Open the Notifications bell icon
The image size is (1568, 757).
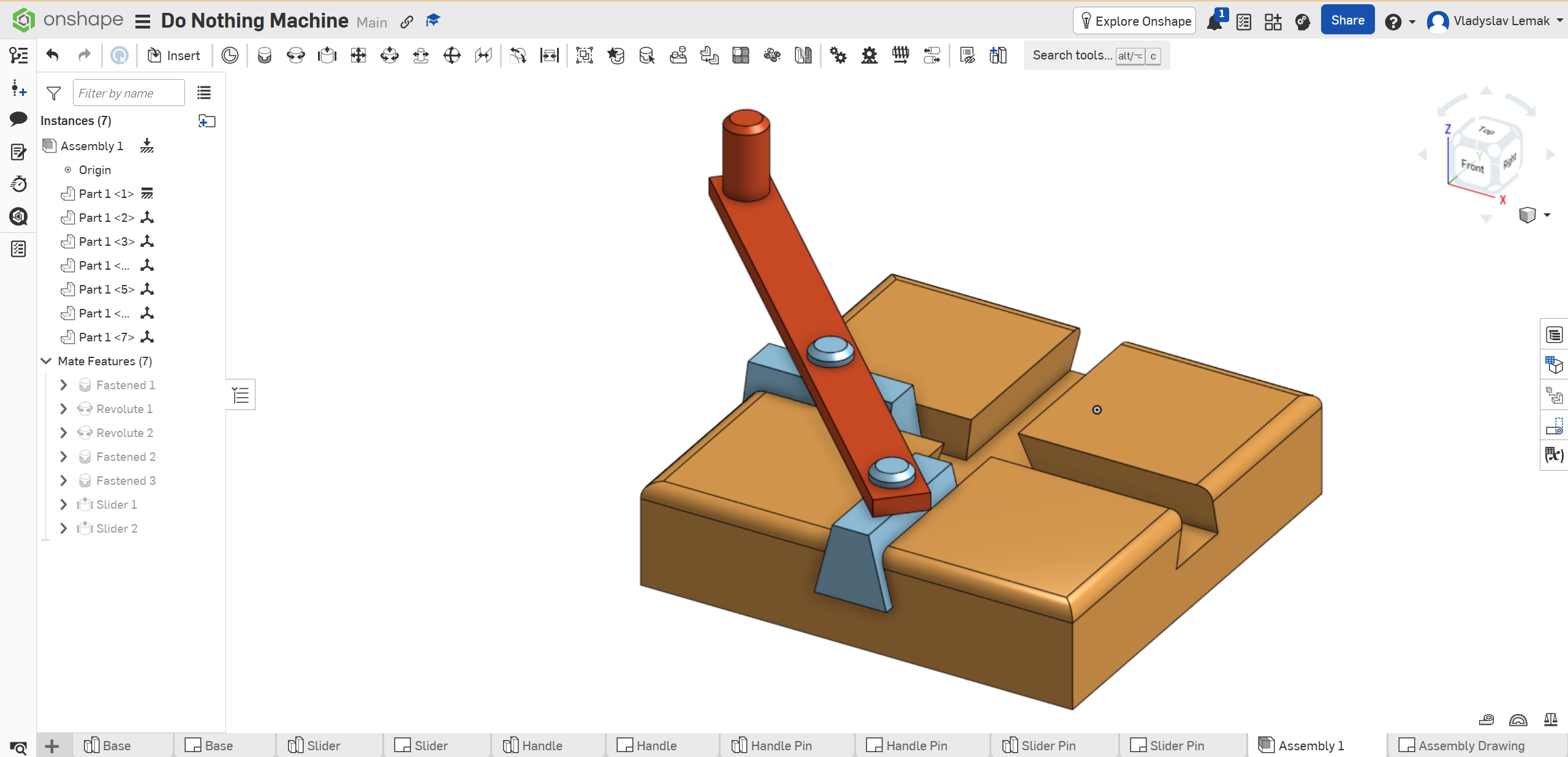tap(1214, 22)
